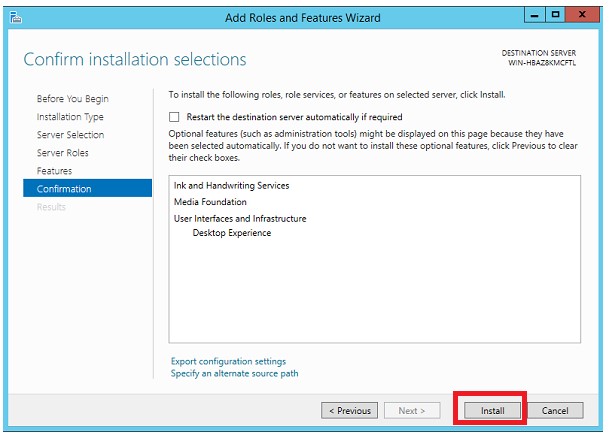Switch to the Features step
The image size is (612, 441).
(x=54, y=171)
